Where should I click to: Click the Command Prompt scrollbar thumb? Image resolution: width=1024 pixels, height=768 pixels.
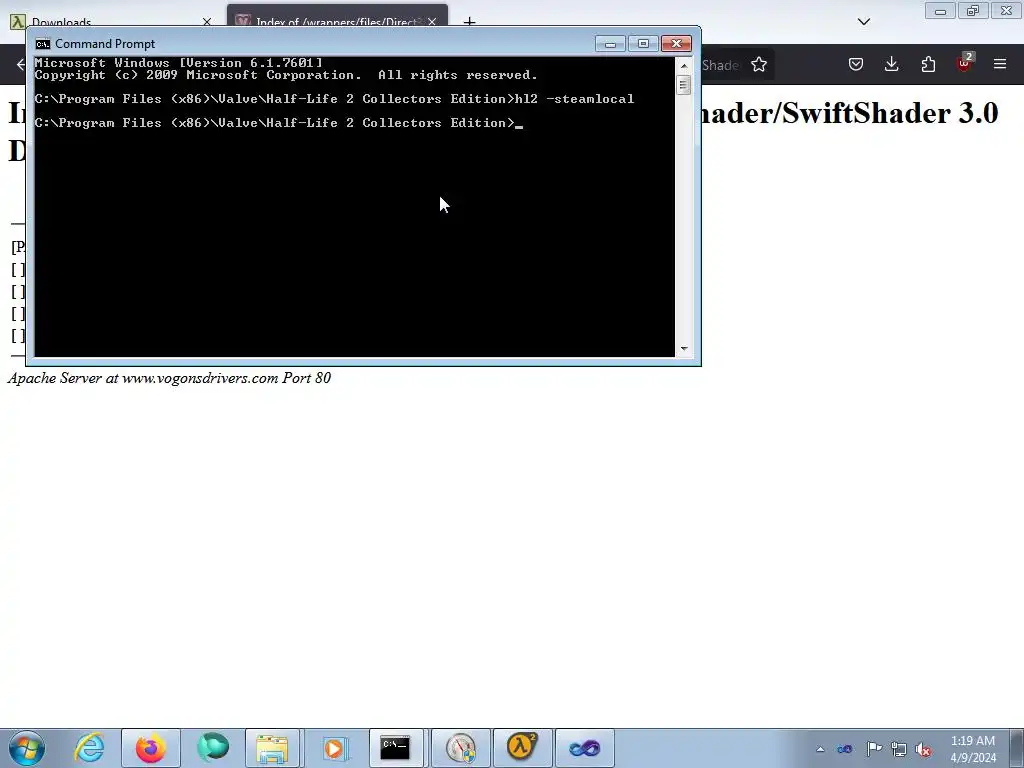[x=684, y=85]
